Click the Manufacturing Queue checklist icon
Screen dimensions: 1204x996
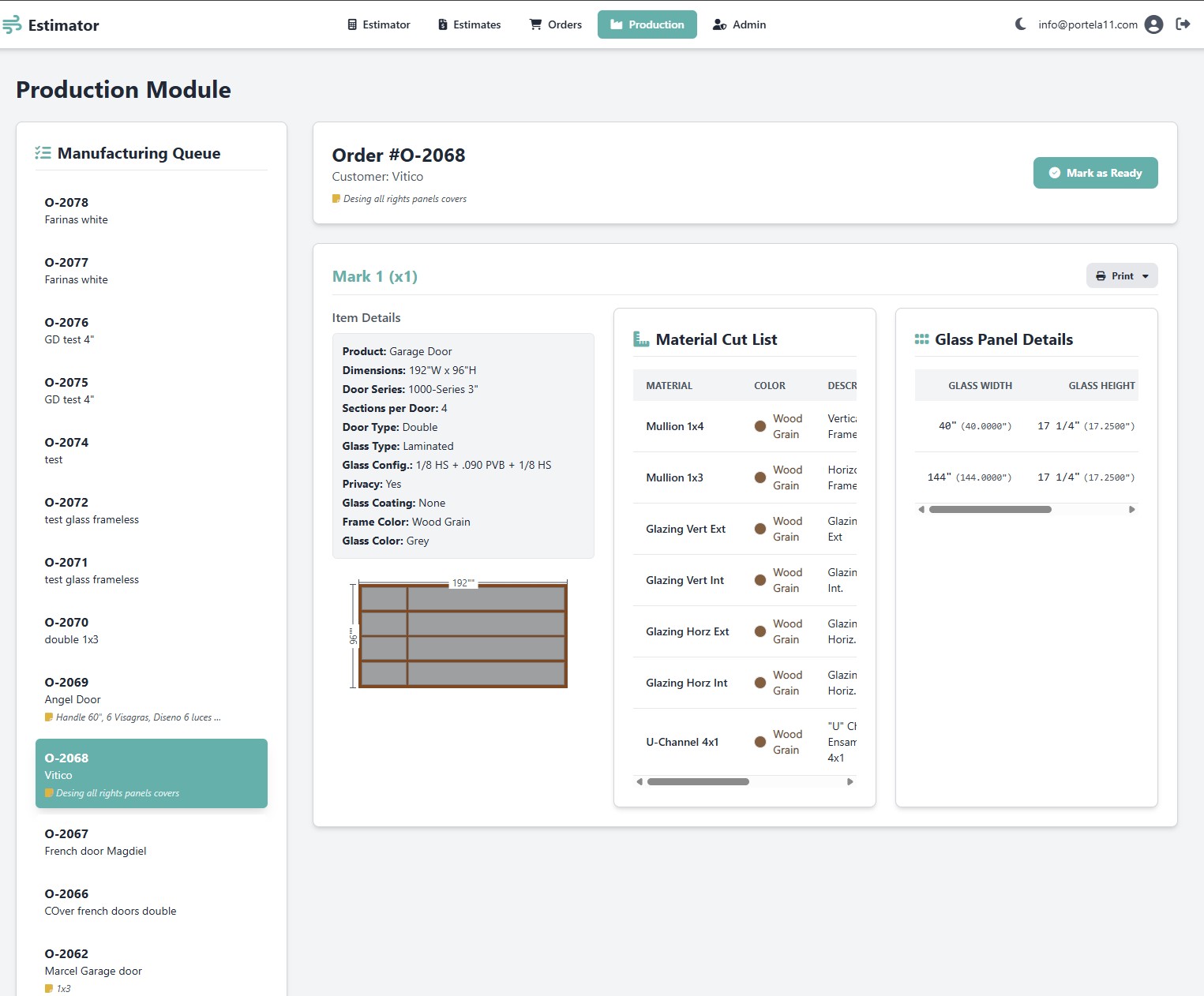[x=43, y=152]
